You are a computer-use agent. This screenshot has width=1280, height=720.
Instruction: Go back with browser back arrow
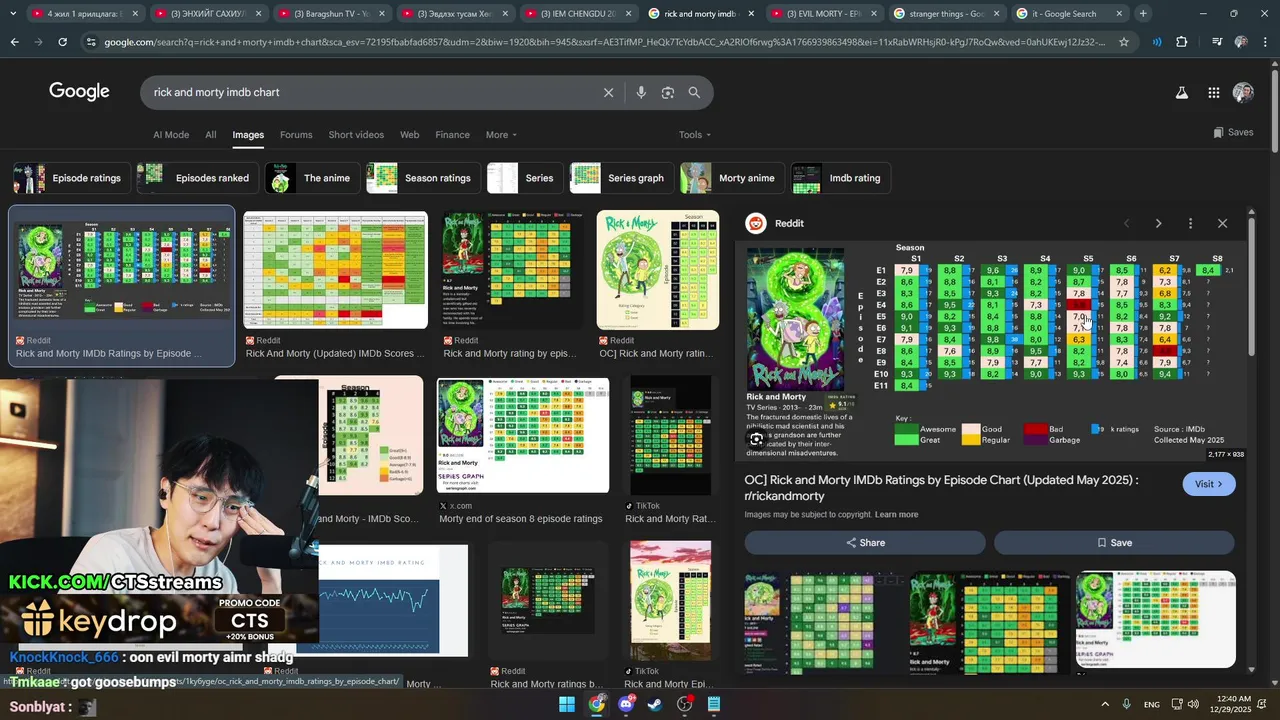coord(15,42)
